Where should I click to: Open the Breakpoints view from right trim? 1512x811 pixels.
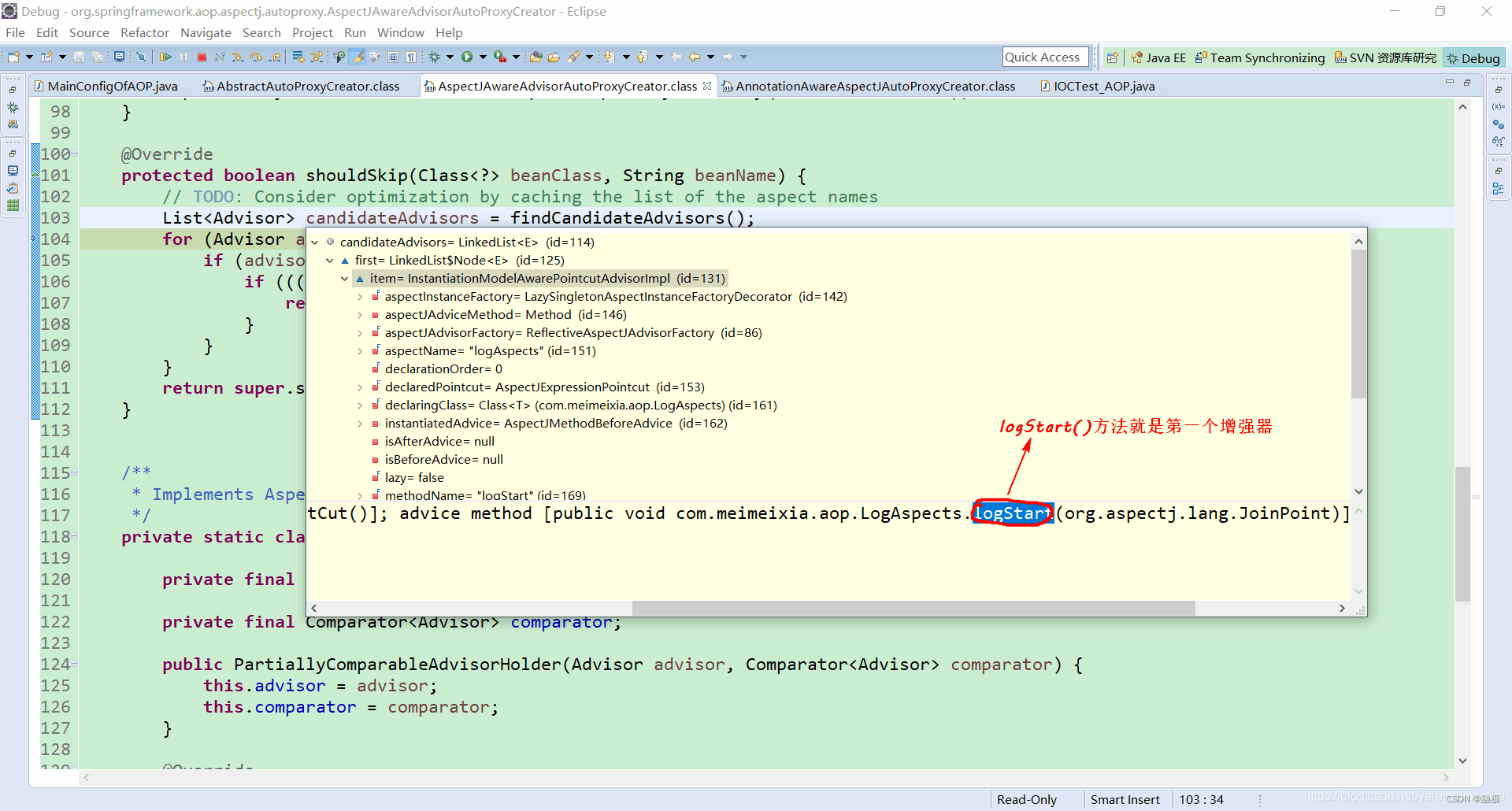pos(1498,124)
